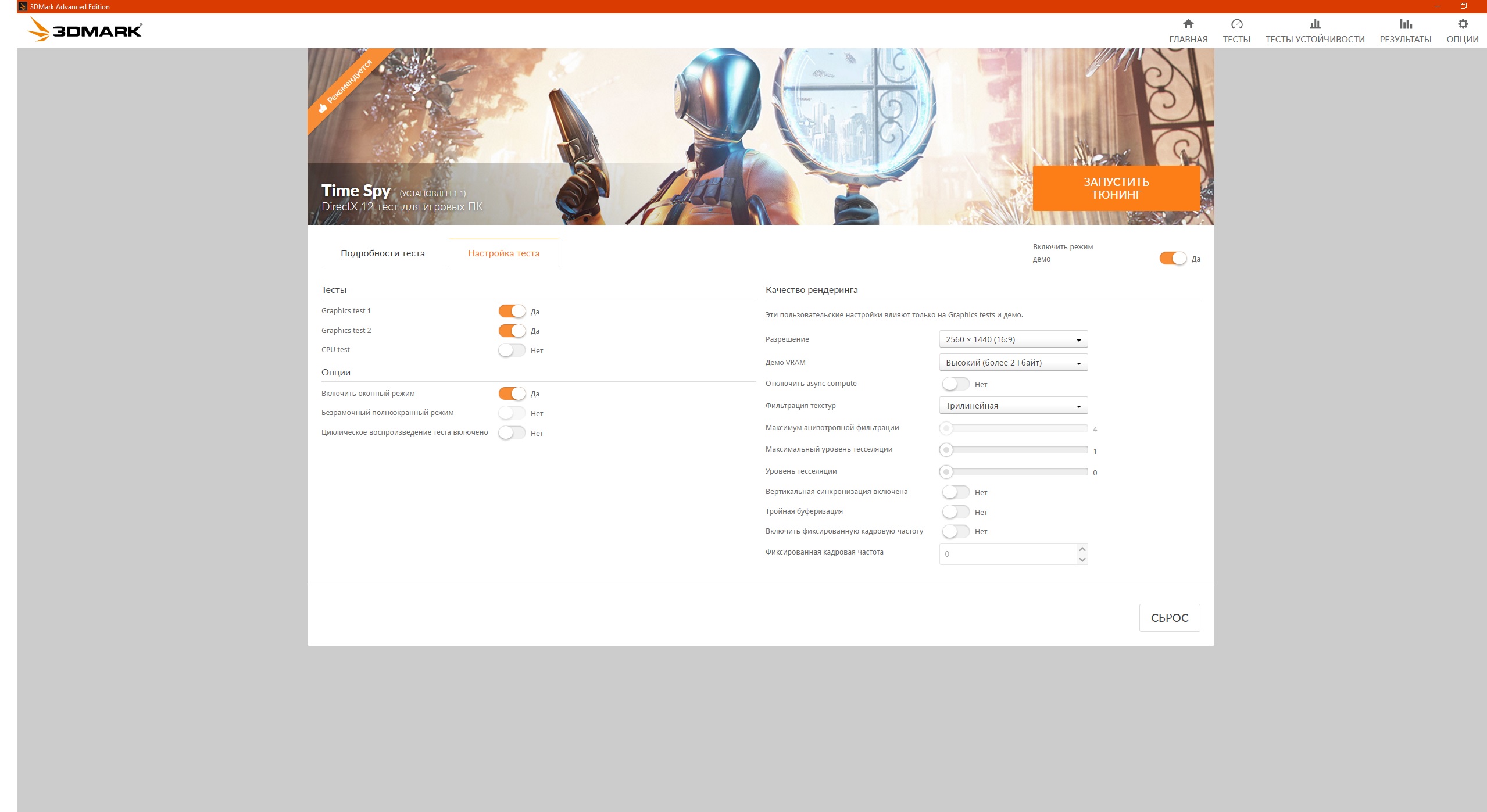The height and width of the screenshot is (812, 1487).
Task: Open the Разрешение resolution dropdown
Action: tap(1013, 339)
